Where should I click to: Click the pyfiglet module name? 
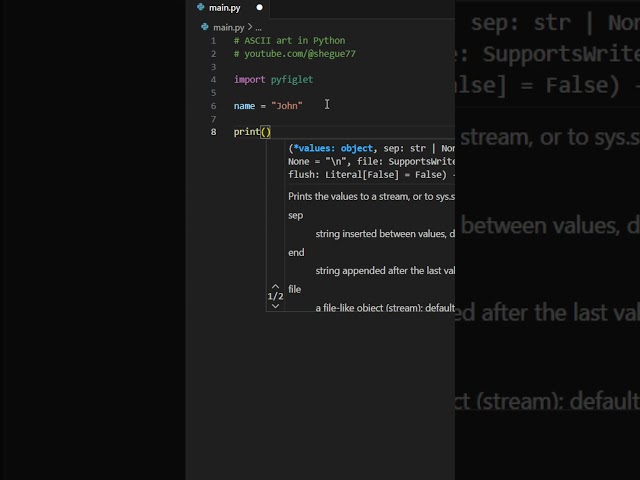[x=292, y=80]
